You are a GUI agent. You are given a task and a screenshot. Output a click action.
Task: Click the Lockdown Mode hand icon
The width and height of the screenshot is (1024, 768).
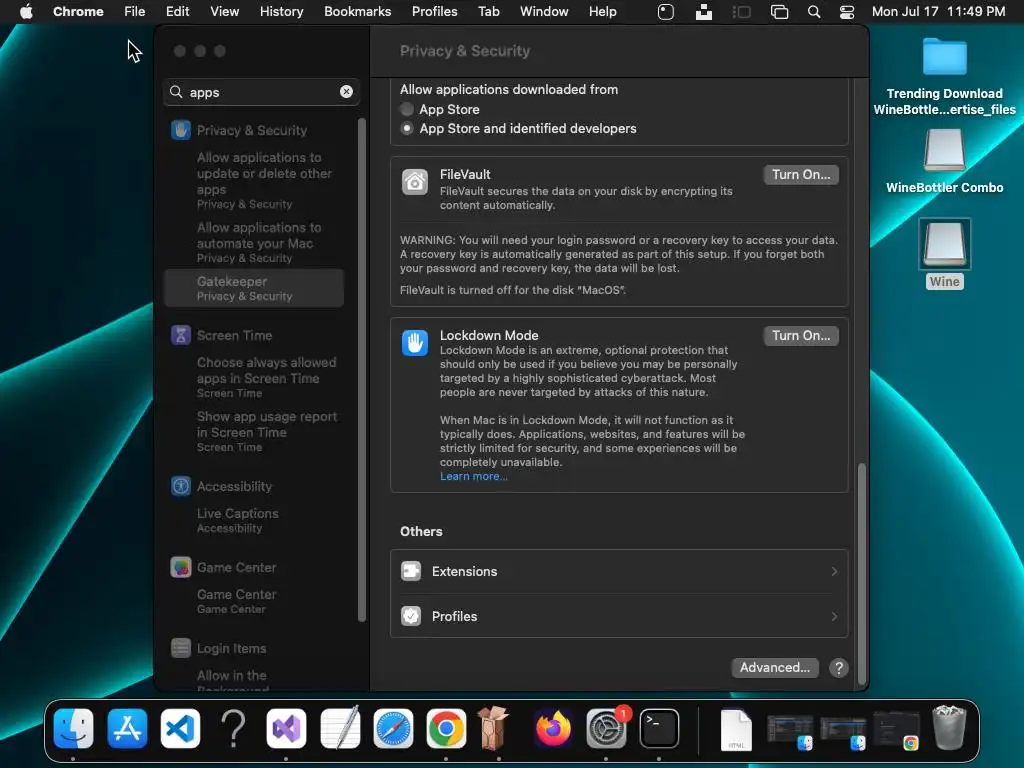[415, 343]
